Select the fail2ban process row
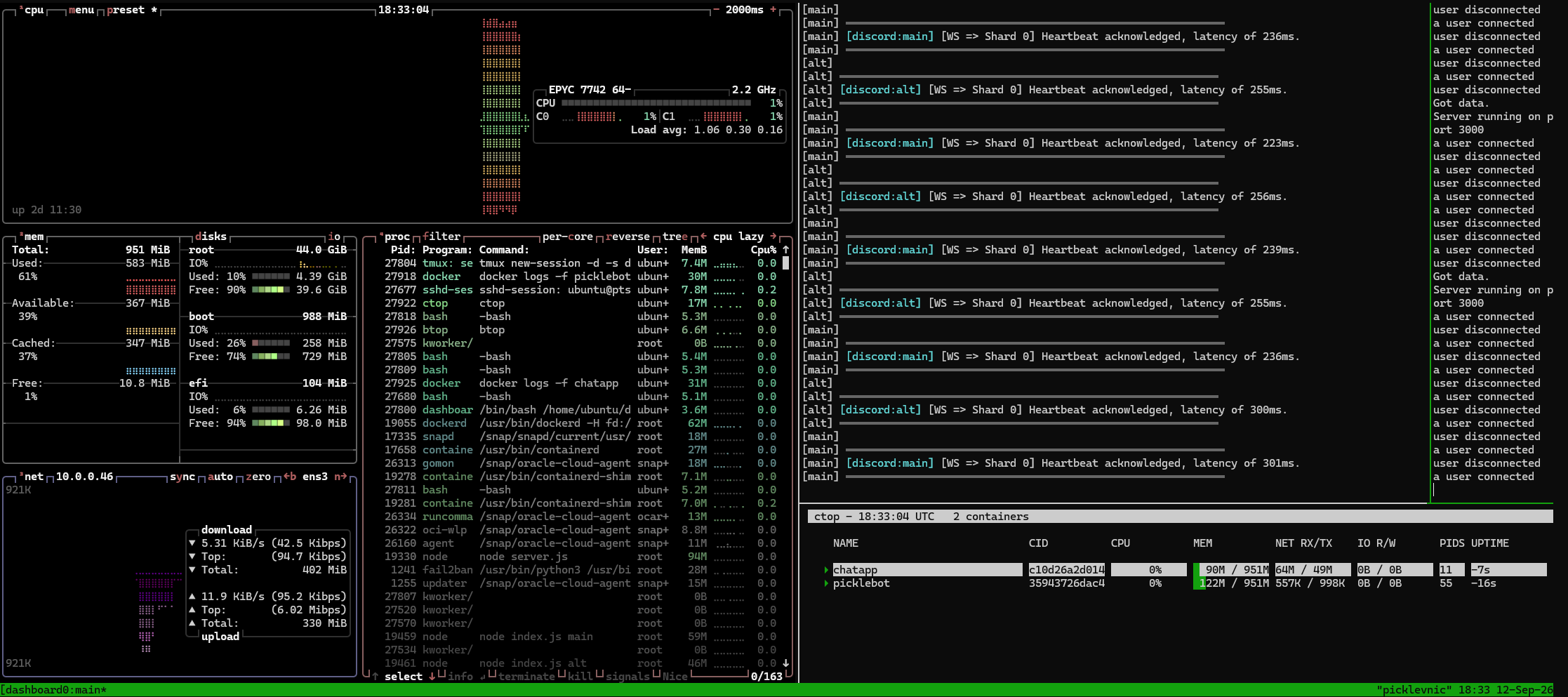Viewport: 1568px width, 697px height. 580,570
